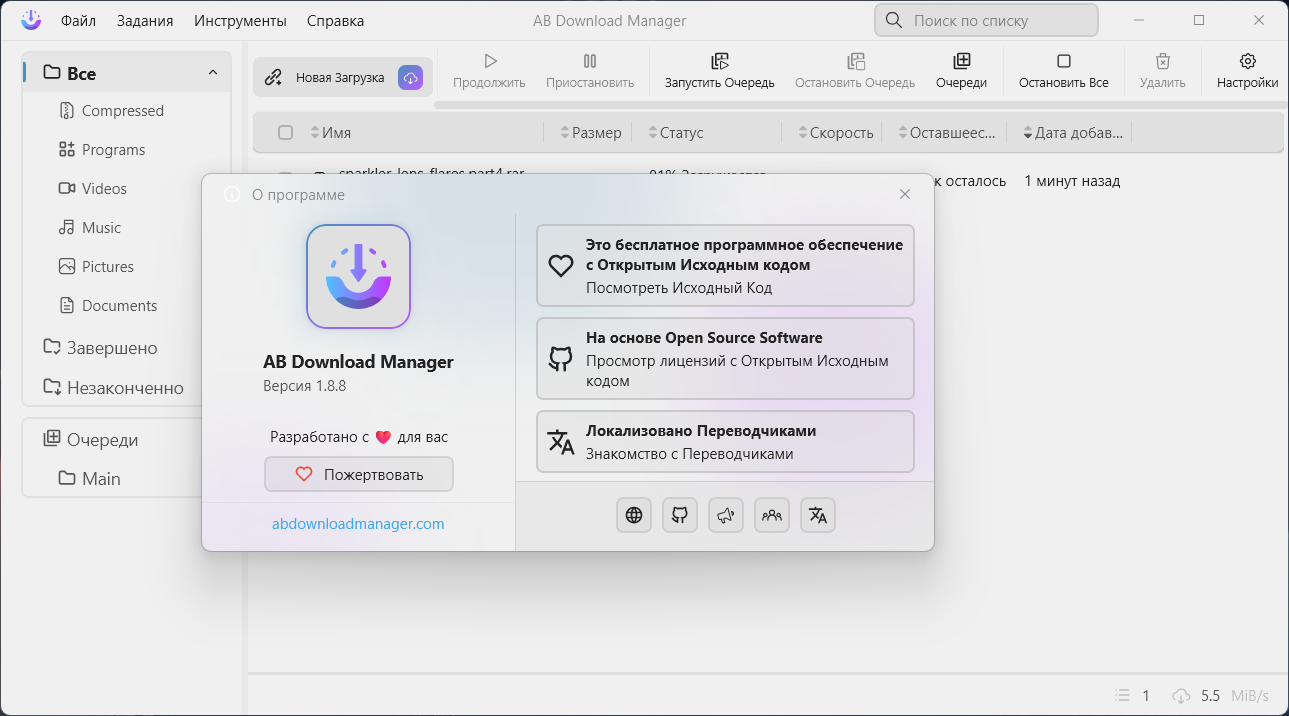Click the large app logo in About dialog
The image size is (1289, 716).
point(359,276)
